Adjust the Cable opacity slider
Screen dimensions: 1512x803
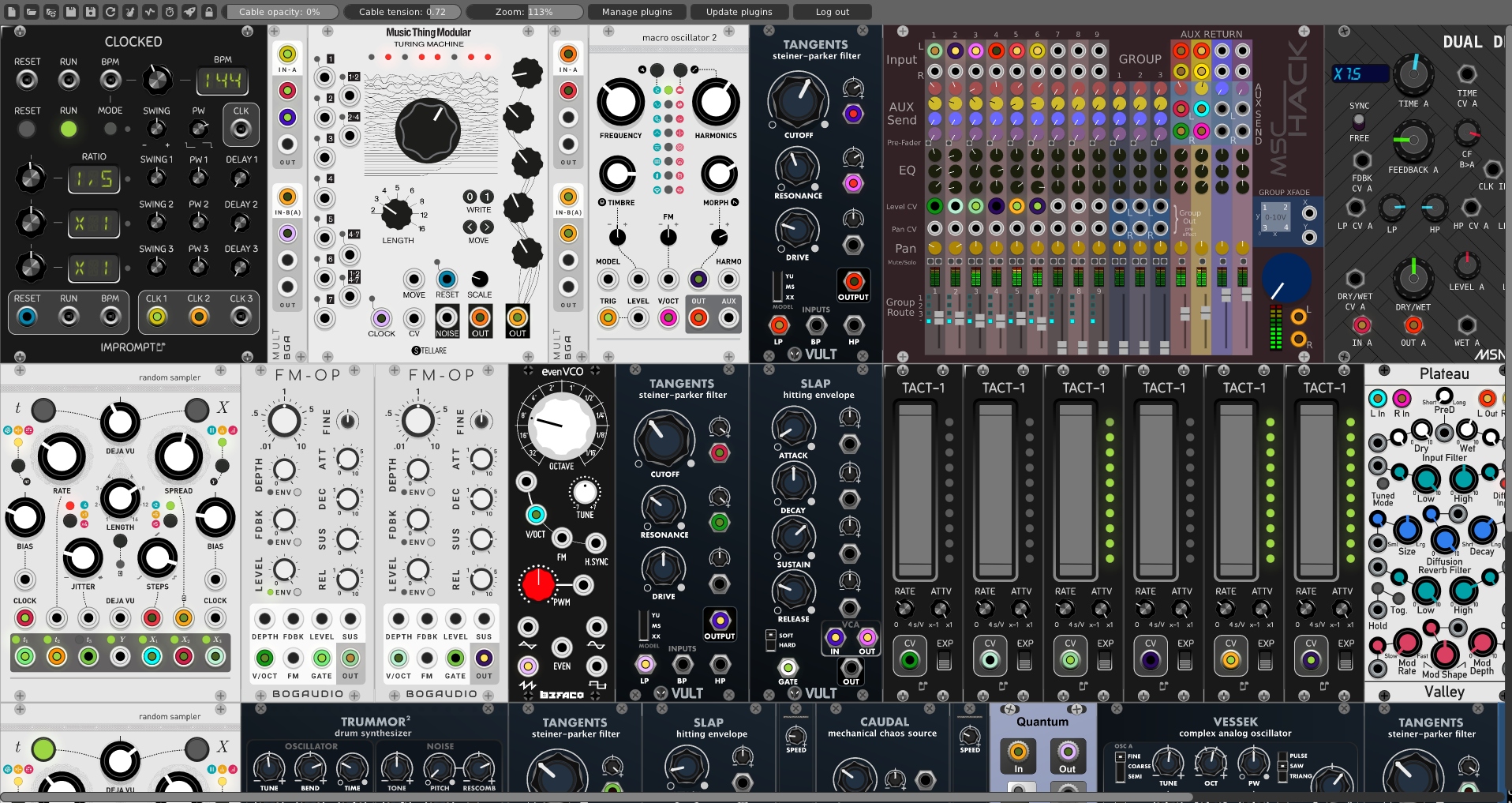click(x=279, y=12)
